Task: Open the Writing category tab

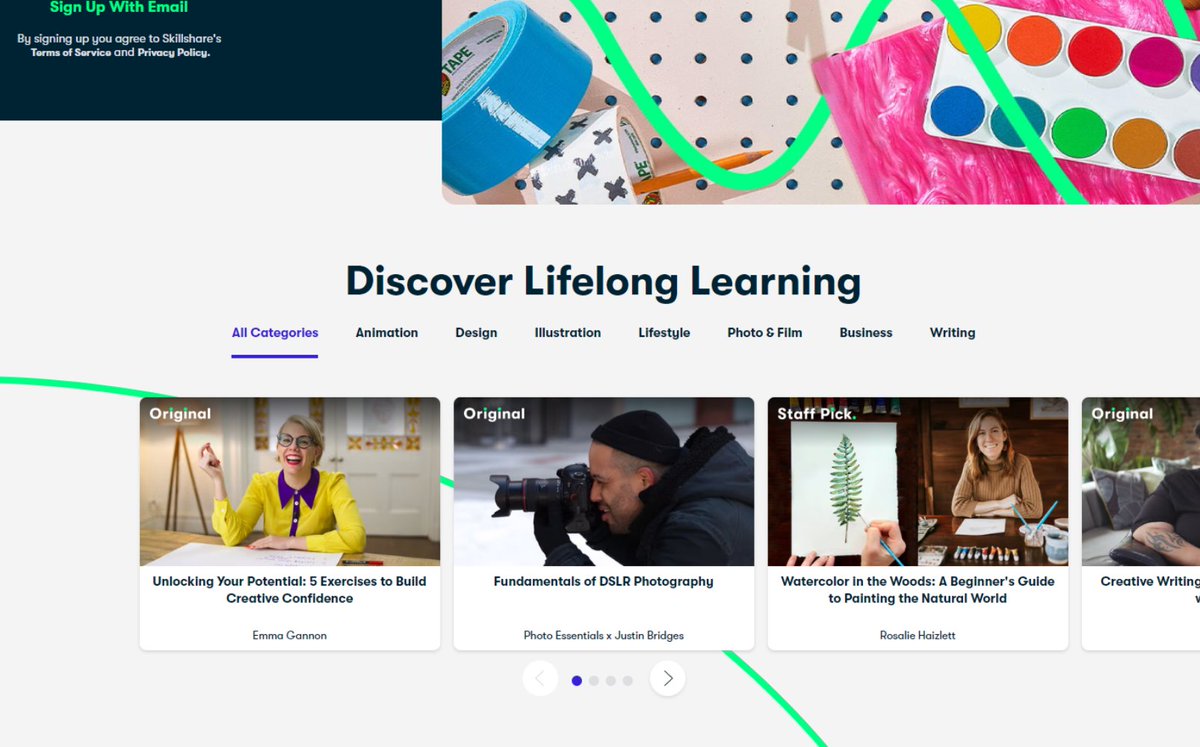Action: pyautogui.click(x=952, y=333)
